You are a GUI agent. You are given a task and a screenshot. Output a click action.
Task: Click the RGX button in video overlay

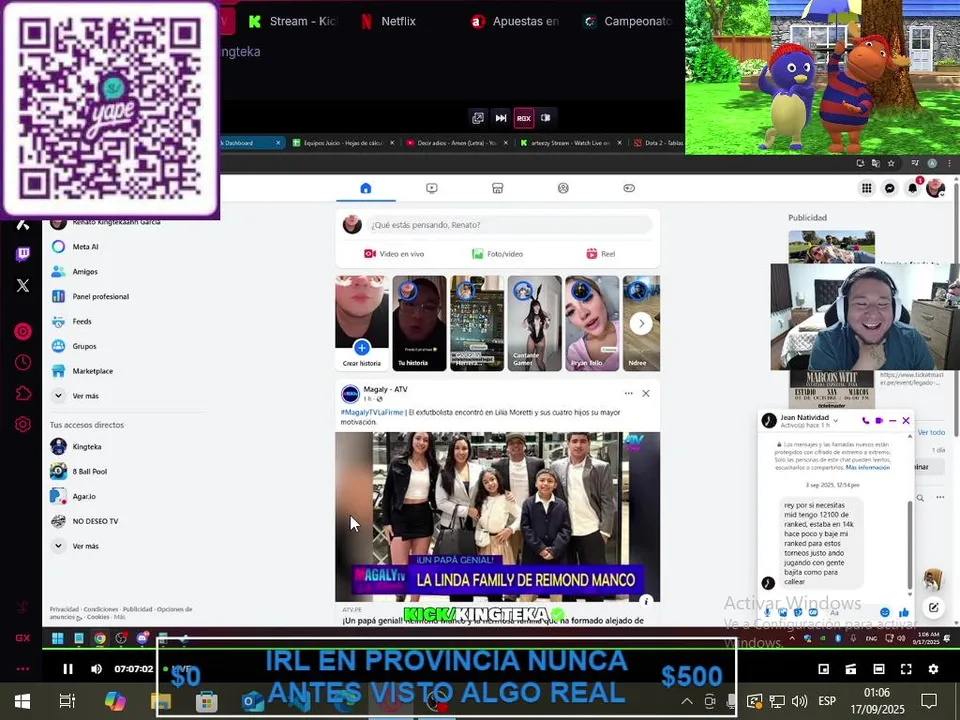[523, 118]
